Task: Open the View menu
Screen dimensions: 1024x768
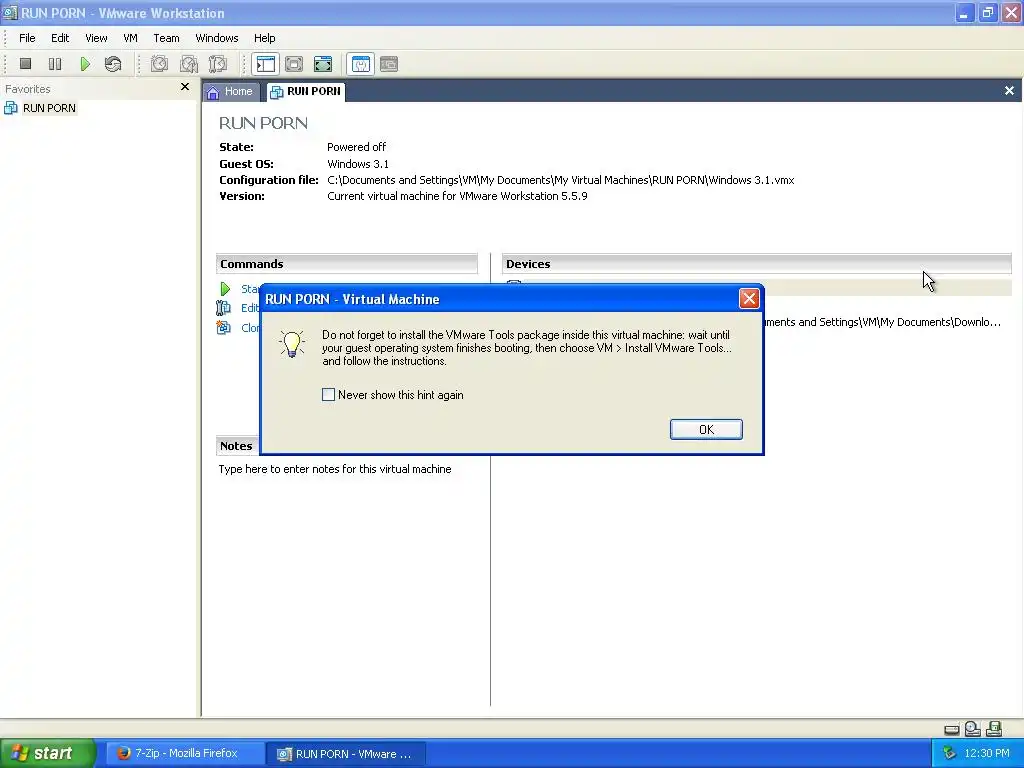Action: 96,38
